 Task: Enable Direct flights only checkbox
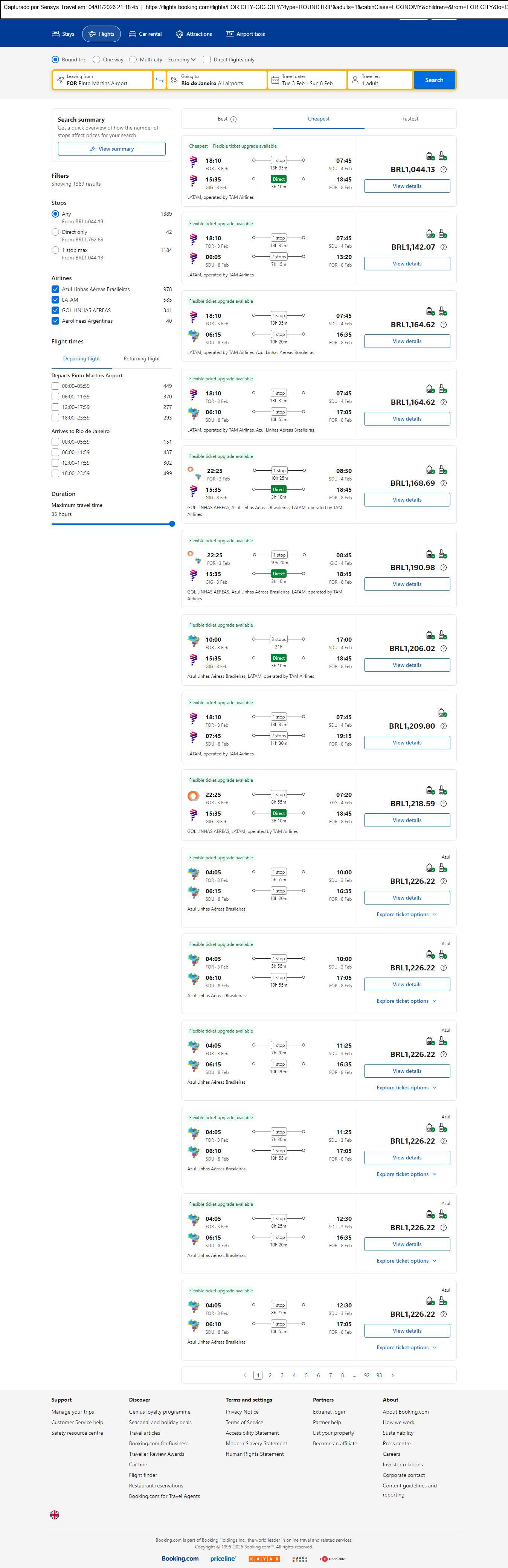tap(207, 59)
